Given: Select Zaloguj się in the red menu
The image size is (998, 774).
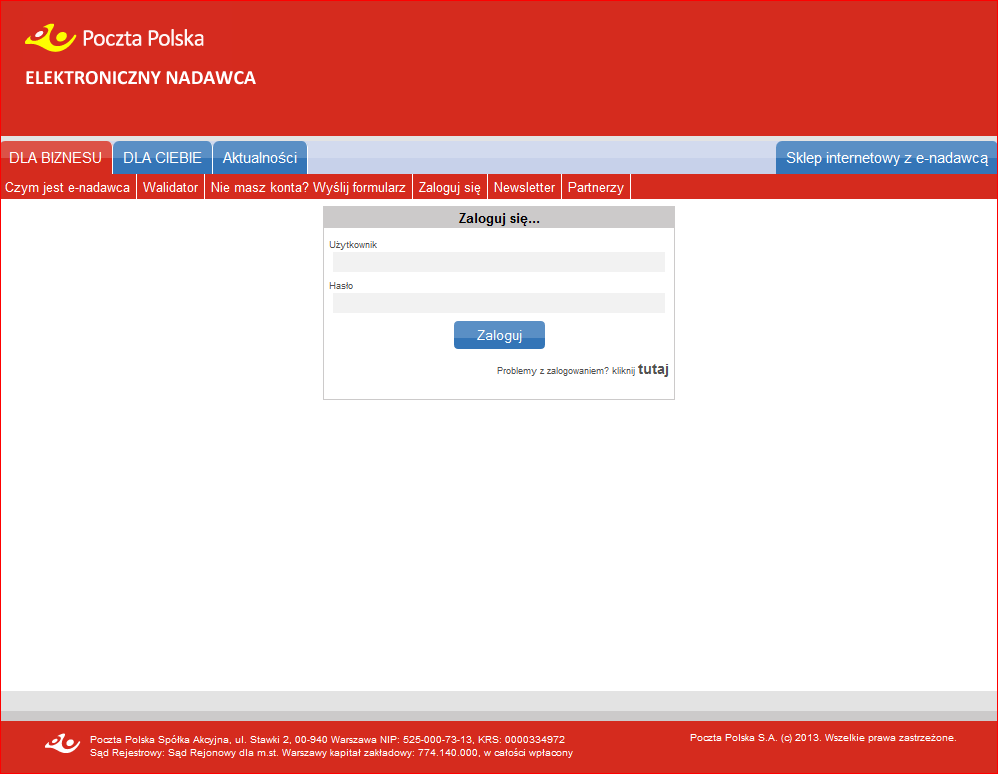Looking at the screenshot, I should tap(449, 187).
